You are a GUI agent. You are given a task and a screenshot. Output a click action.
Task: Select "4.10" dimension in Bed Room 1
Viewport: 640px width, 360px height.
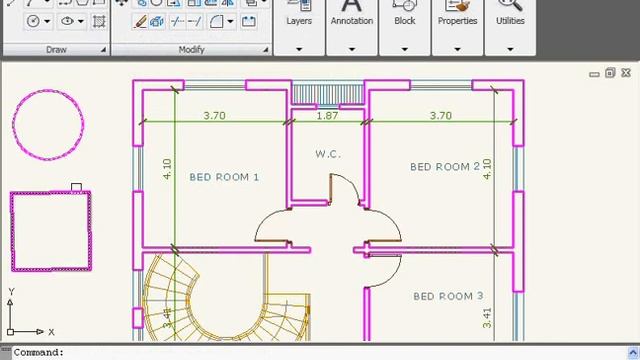[x=167, y=169]
